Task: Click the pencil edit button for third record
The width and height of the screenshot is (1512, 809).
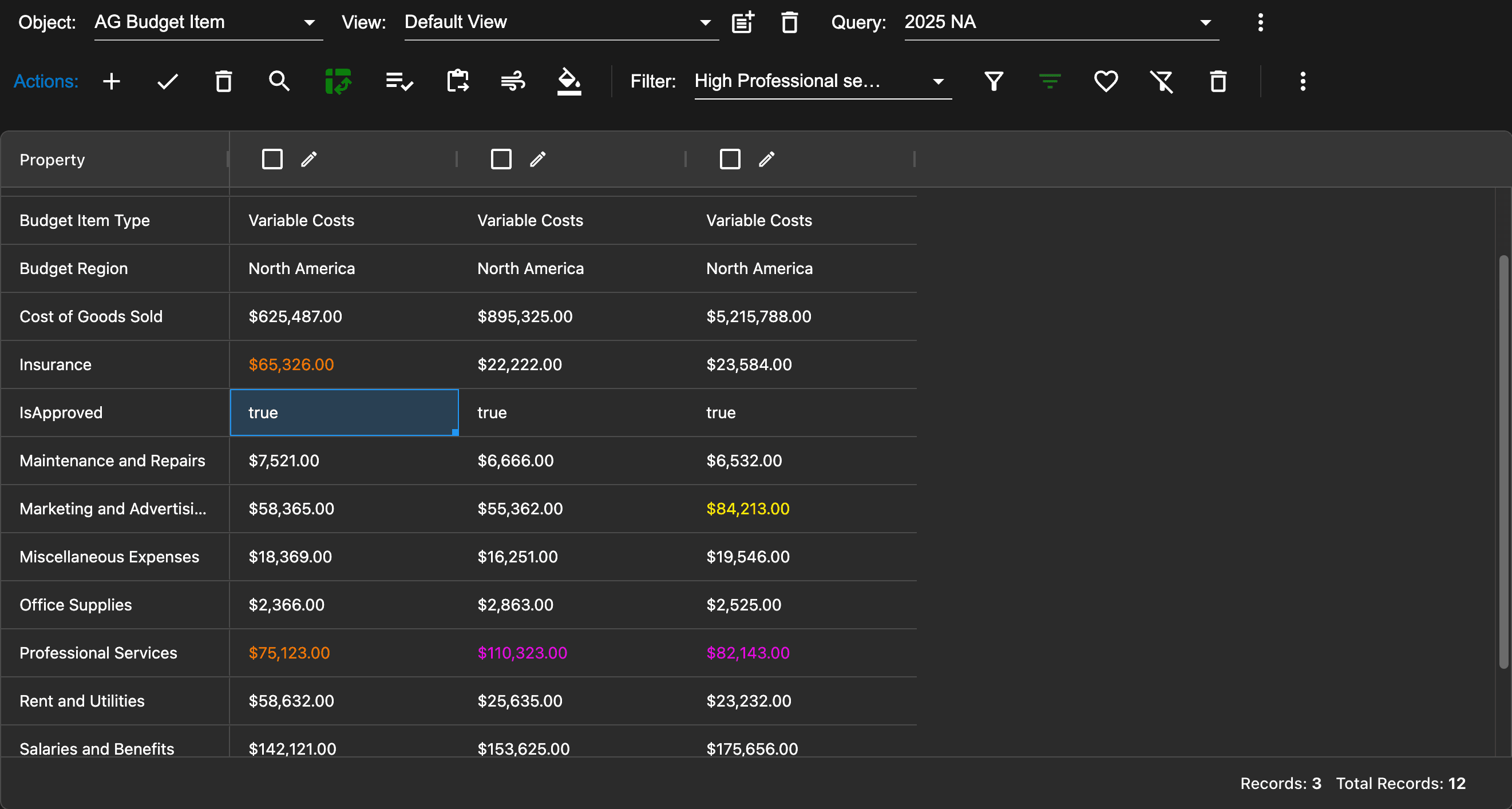Action: pyautogui.click(x=767, y=159)
